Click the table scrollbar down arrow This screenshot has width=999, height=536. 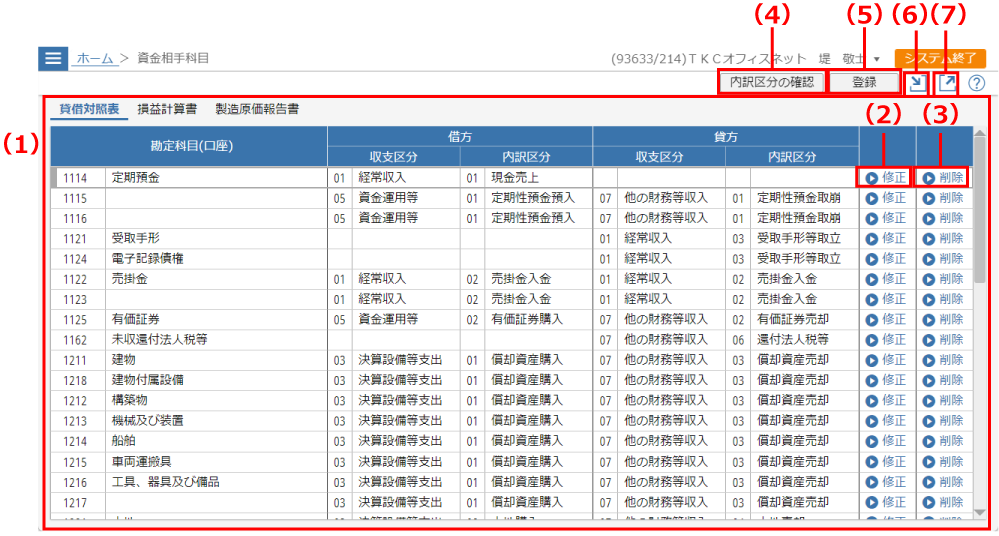(980, 512)
